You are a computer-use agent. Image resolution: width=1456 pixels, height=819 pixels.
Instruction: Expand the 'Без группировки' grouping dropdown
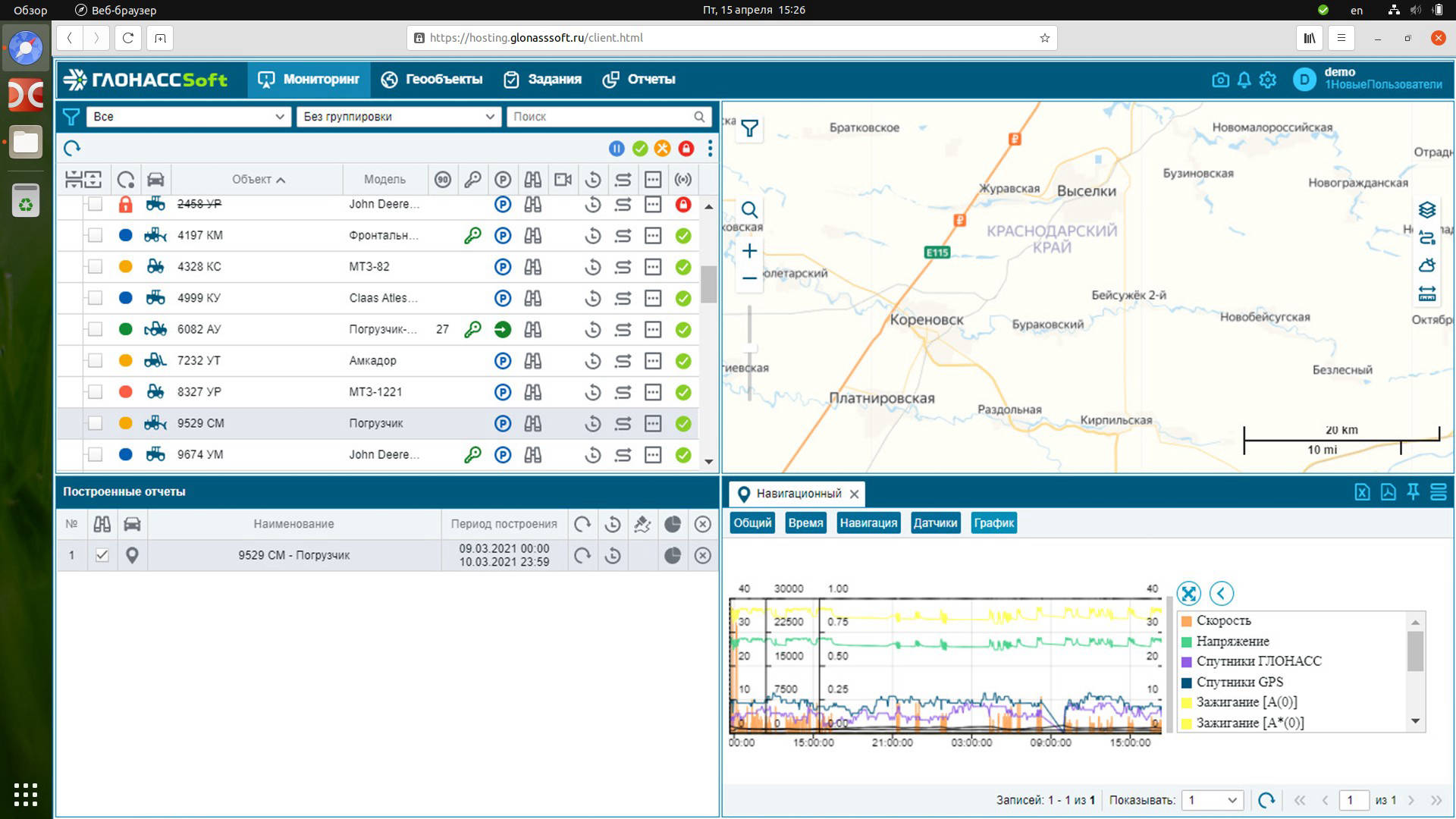398,117
